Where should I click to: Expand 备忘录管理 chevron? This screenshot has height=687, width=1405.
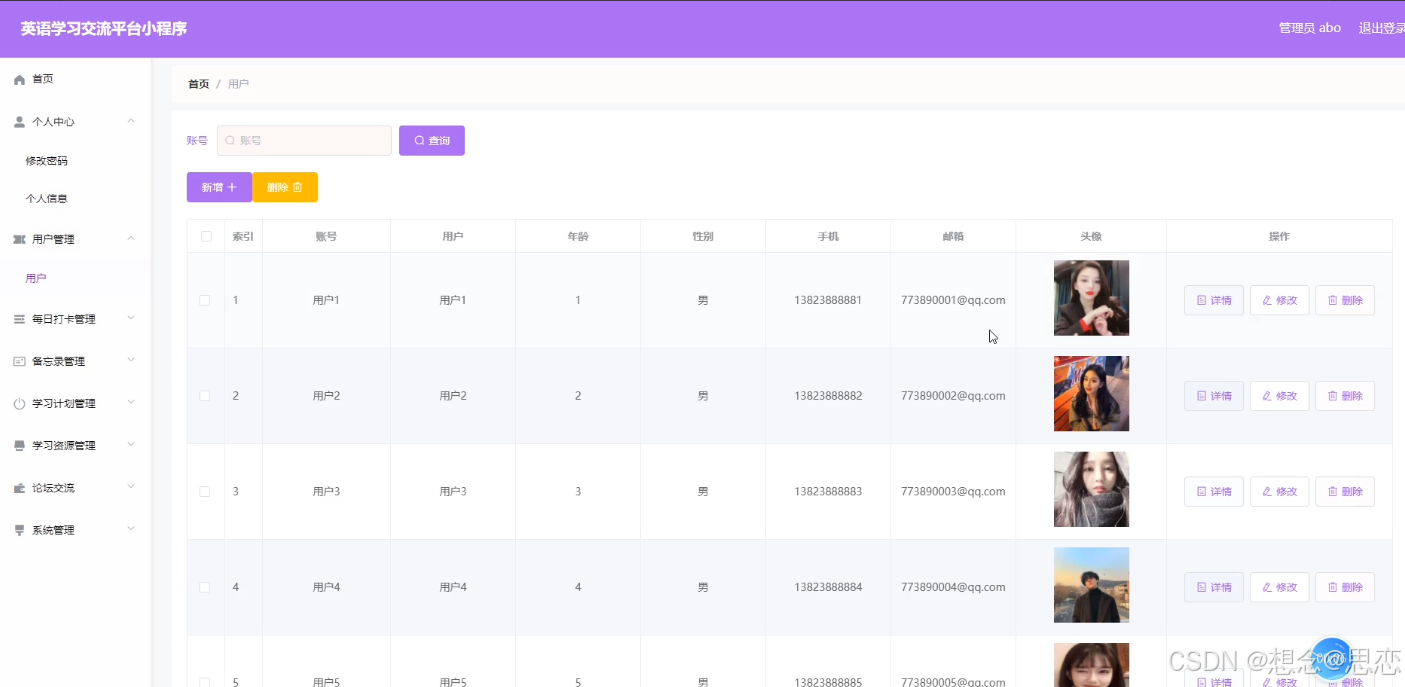131,360
